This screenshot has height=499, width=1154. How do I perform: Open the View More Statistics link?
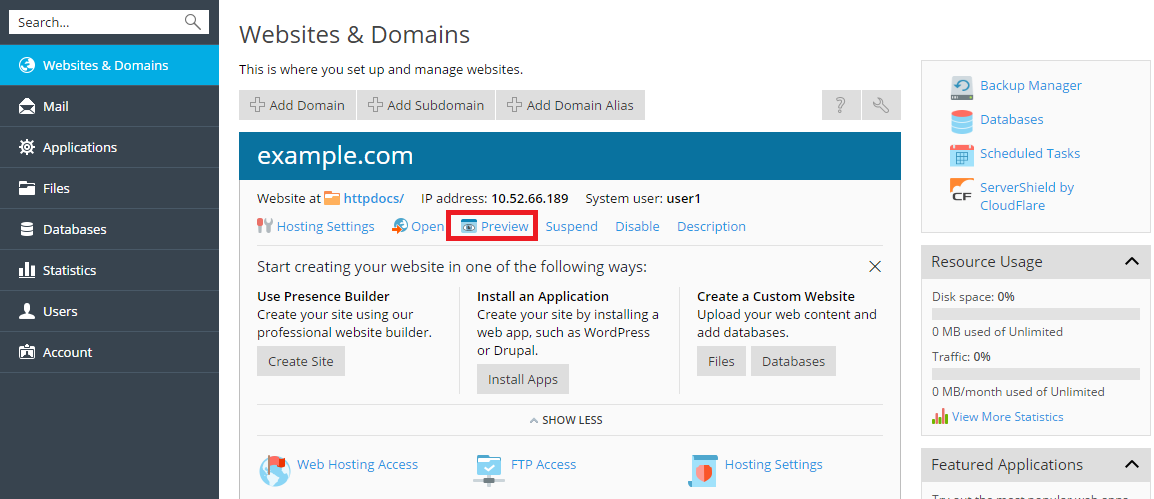(1007, 417)
